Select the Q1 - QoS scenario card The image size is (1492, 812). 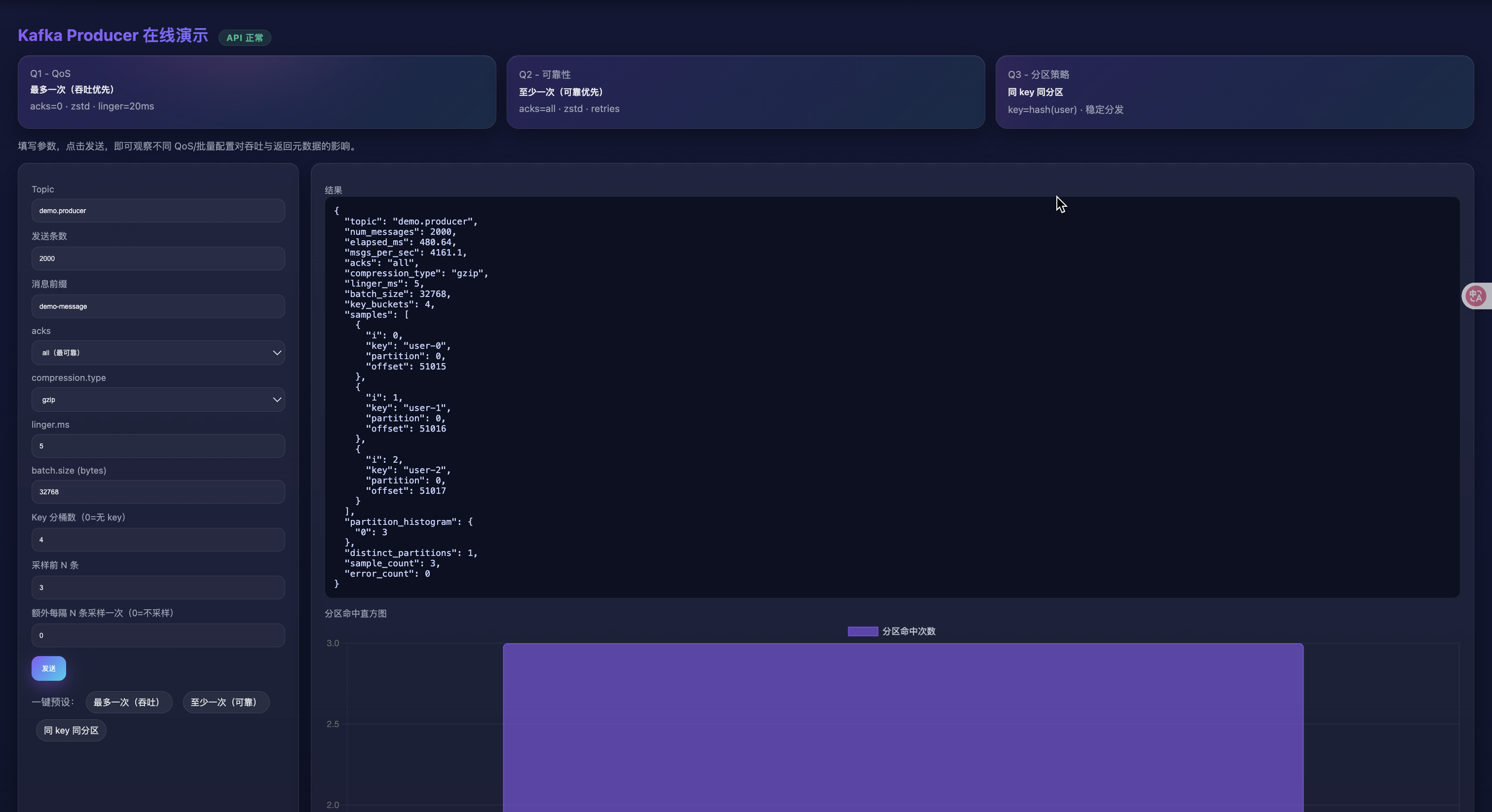click(257, 91)
